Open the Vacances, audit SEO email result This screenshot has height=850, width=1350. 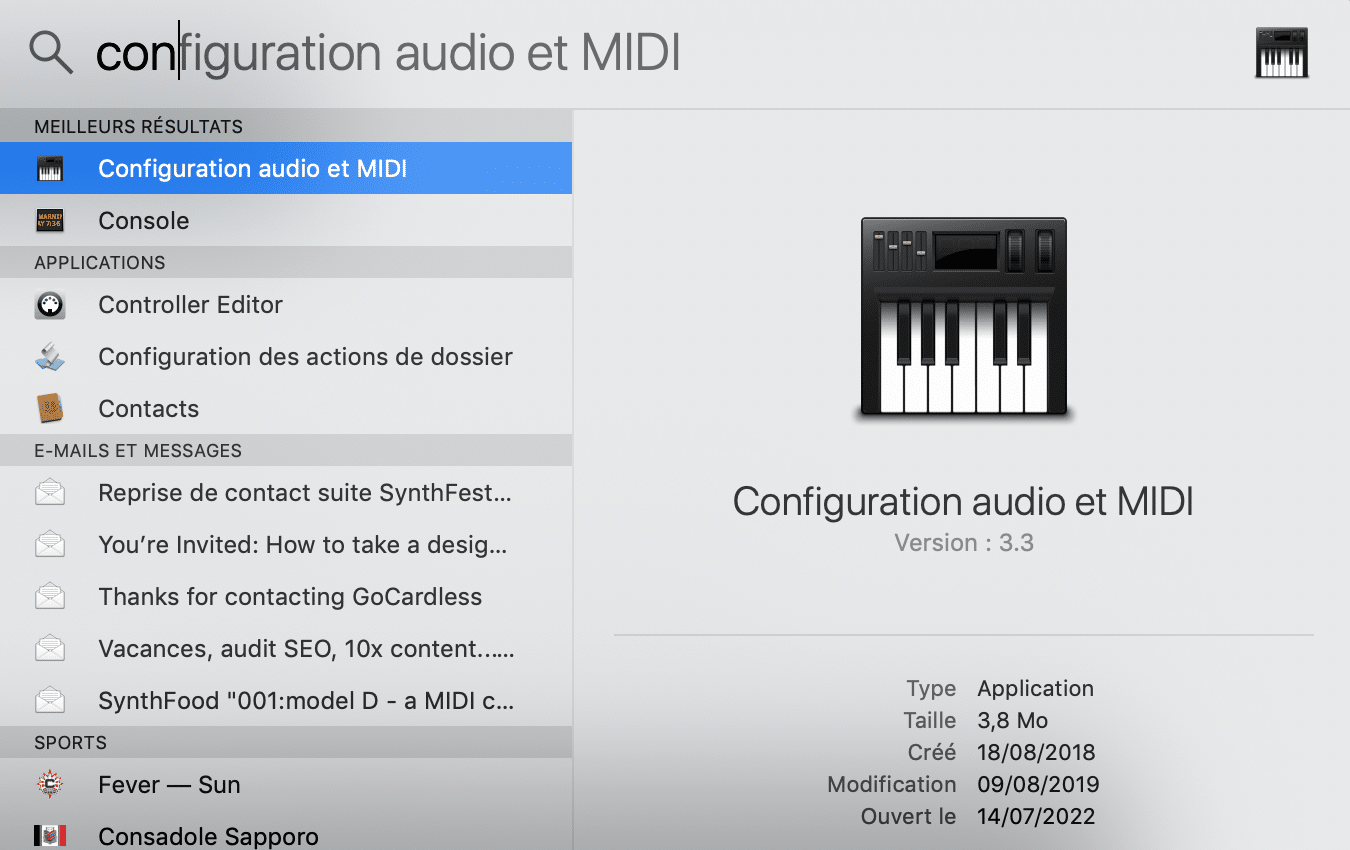click(286, 648)
